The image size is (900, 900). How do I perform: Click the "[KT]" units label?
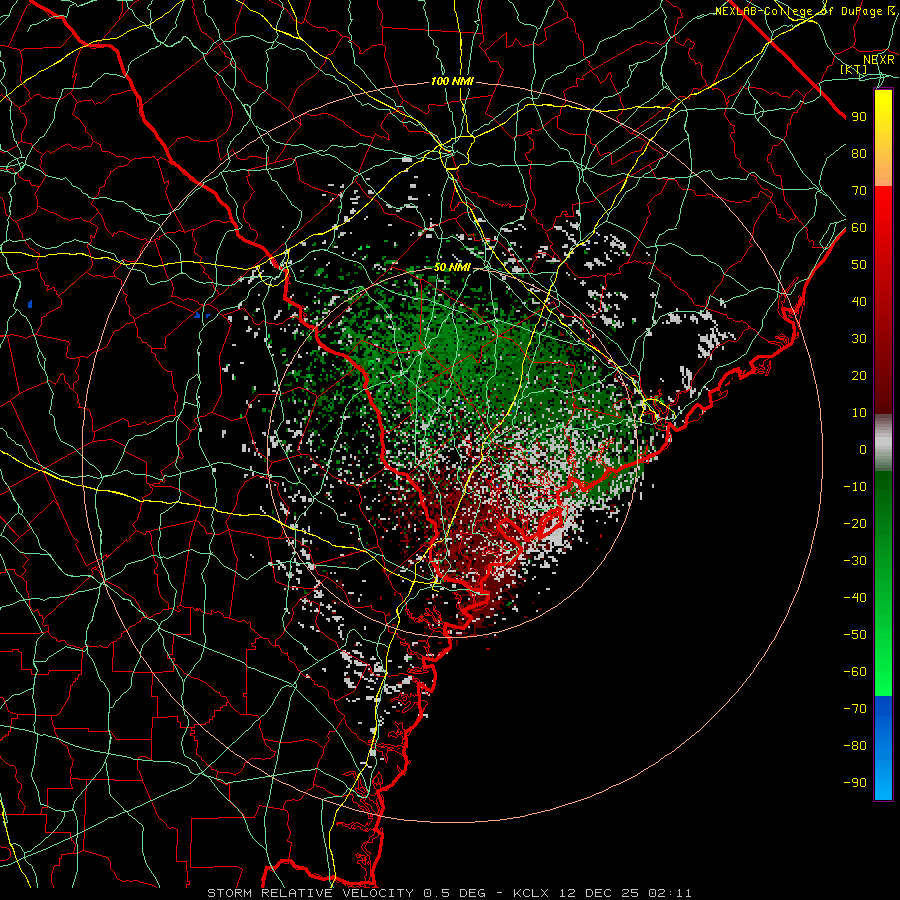coord(854,69)
